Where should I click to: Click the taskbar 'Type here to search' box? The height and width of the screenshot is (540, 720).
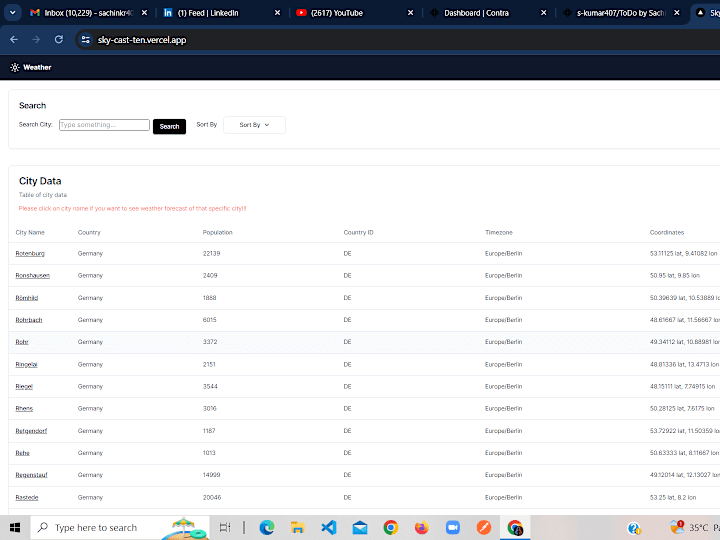pyautogui.click(x=120, y=528)
